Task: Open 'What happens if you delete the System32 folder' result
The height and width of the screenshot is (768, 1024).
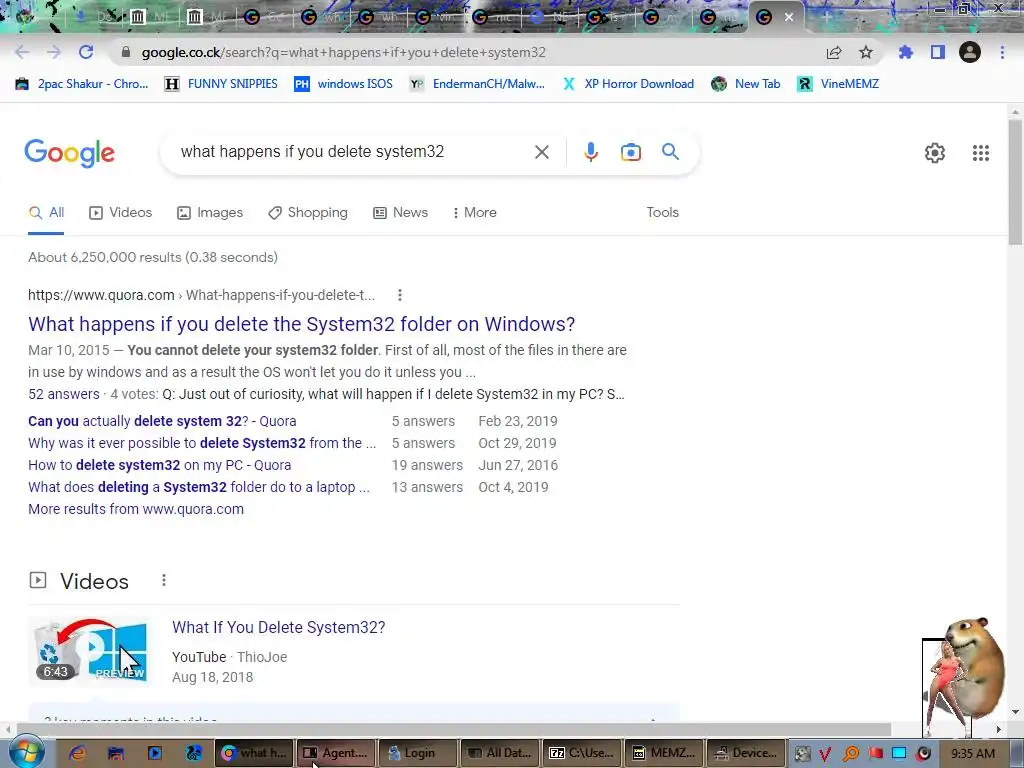Action: click(x=302, y=324)
